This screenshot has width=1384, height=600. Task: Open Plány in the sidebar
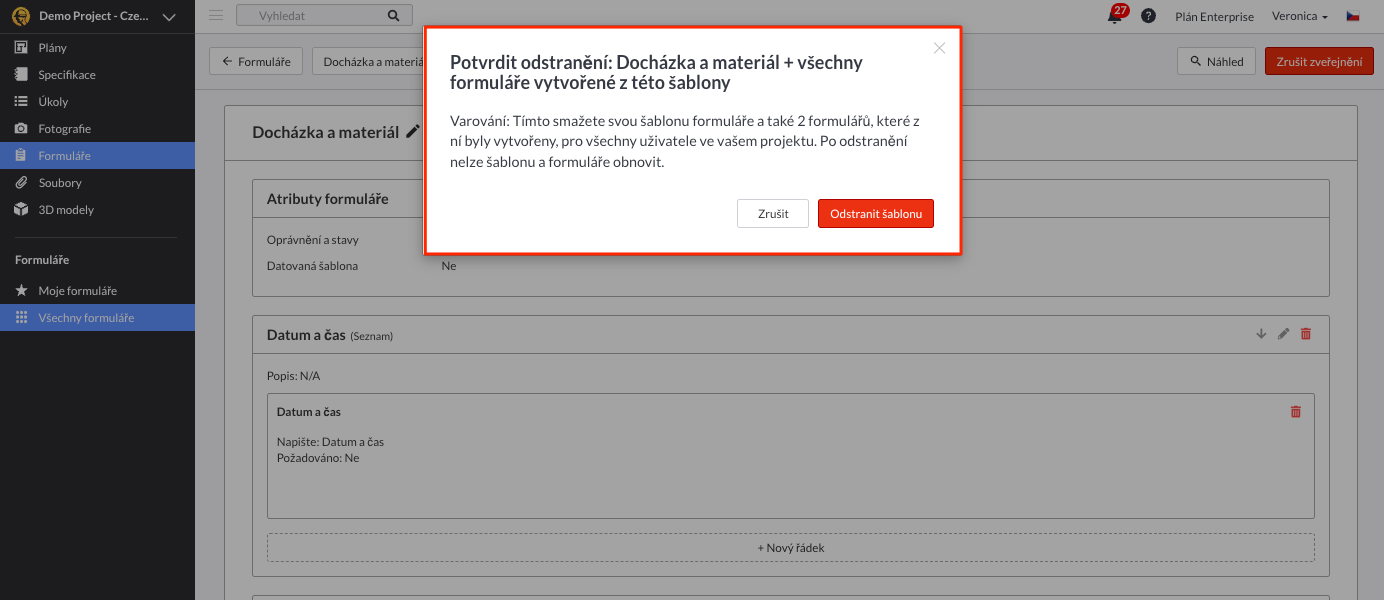(x=53, y=48)
